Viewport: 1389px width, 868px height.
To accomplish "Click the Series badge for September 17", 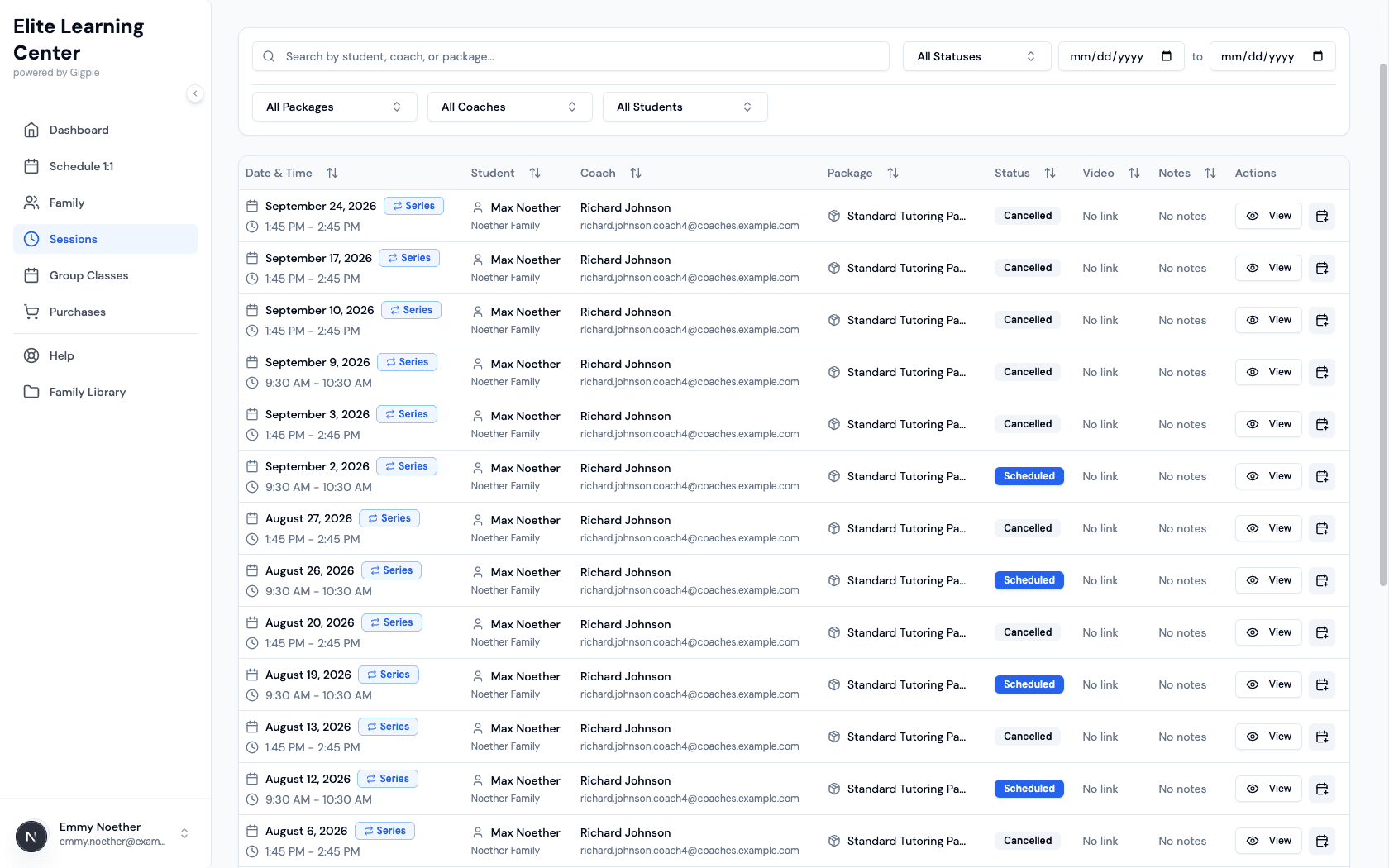I will point(409,258).
